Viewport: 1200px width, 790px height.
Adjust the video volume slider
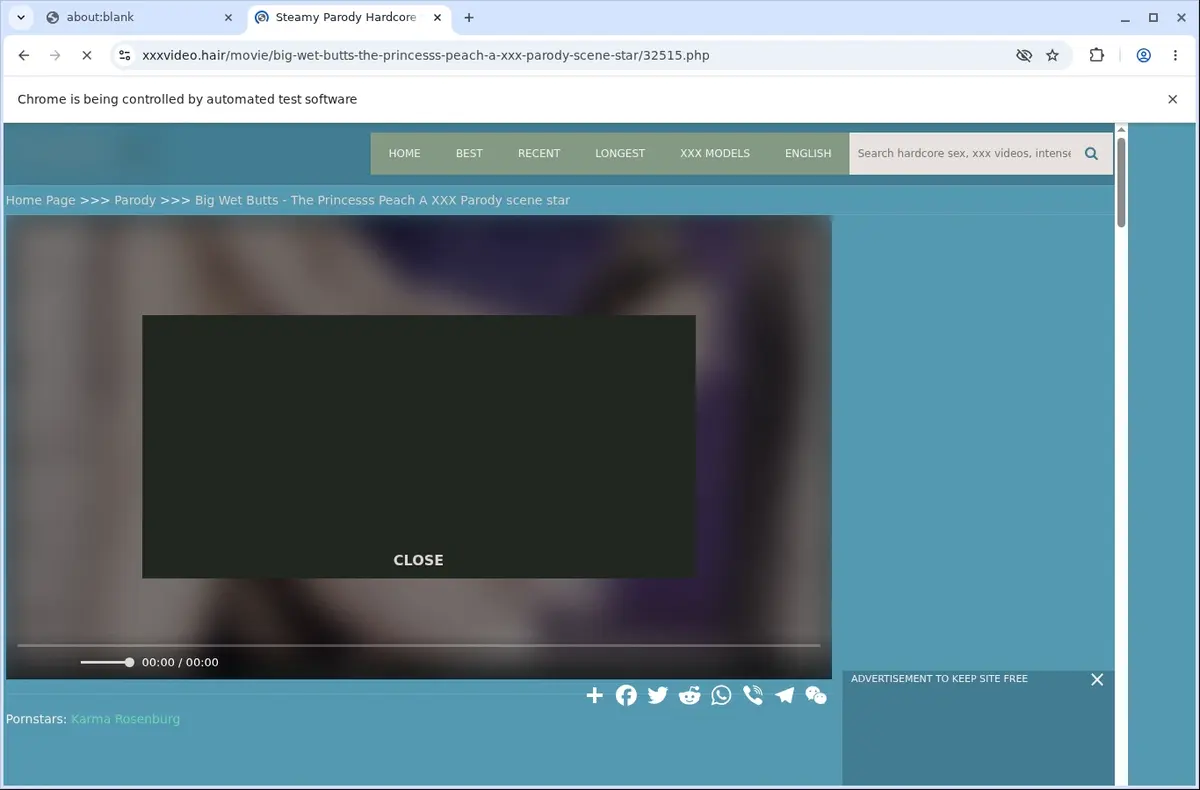point(106,662)
